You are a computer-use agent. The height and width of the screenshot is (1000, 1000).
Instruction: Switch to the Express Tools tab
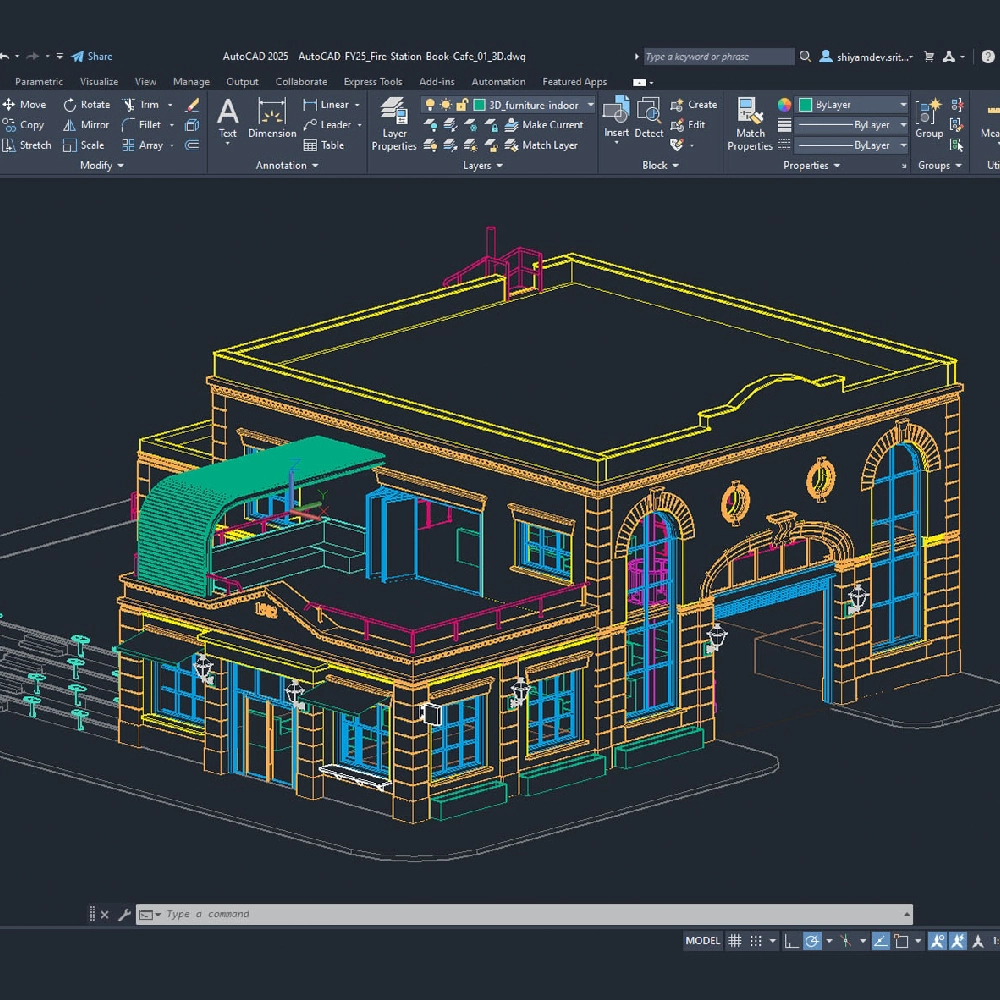372,82
